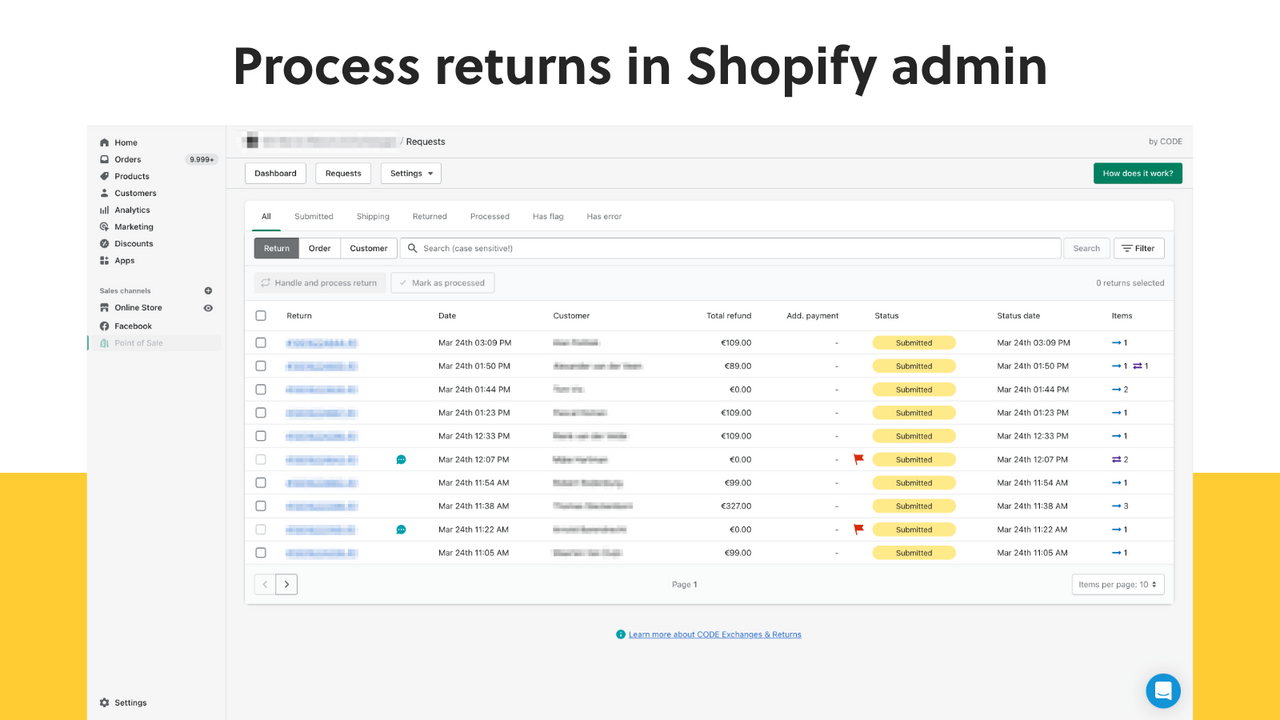The width and height of the screenshot is (1280, 720).
Task: Open the Settings dropdown in the app toolbar
Action: (x=410, y=172)
